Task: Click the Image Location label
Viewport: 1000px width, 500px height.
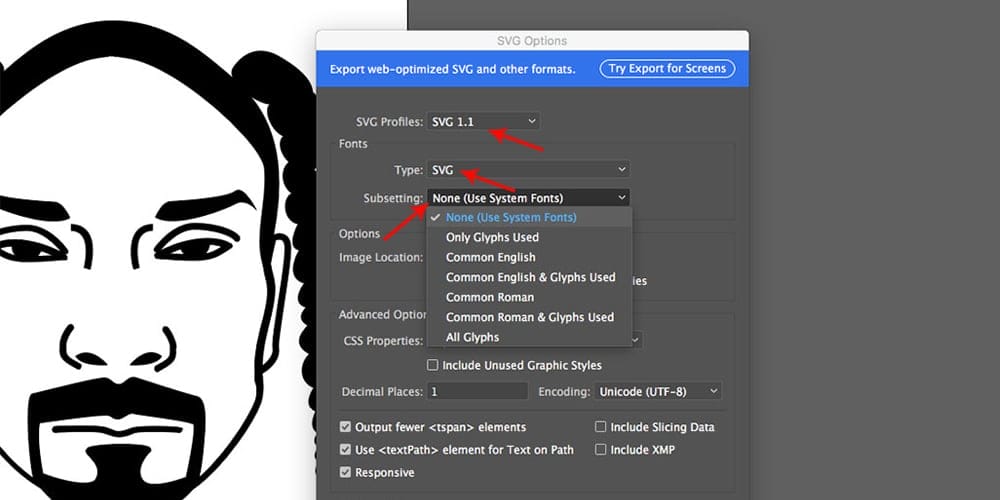Action: coord(381,257)
